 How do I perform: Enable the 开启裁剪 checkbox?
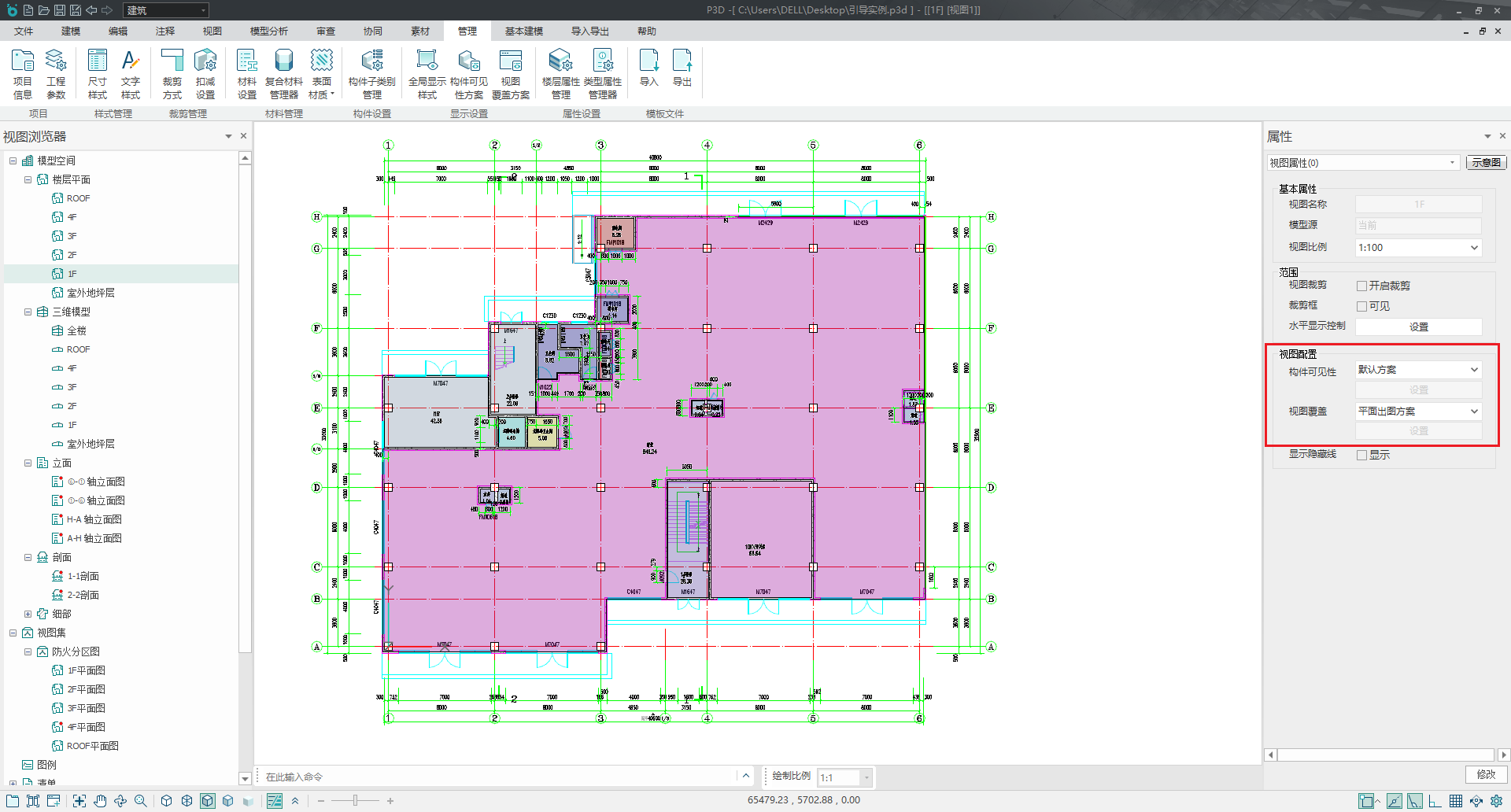coord(1361,286)
